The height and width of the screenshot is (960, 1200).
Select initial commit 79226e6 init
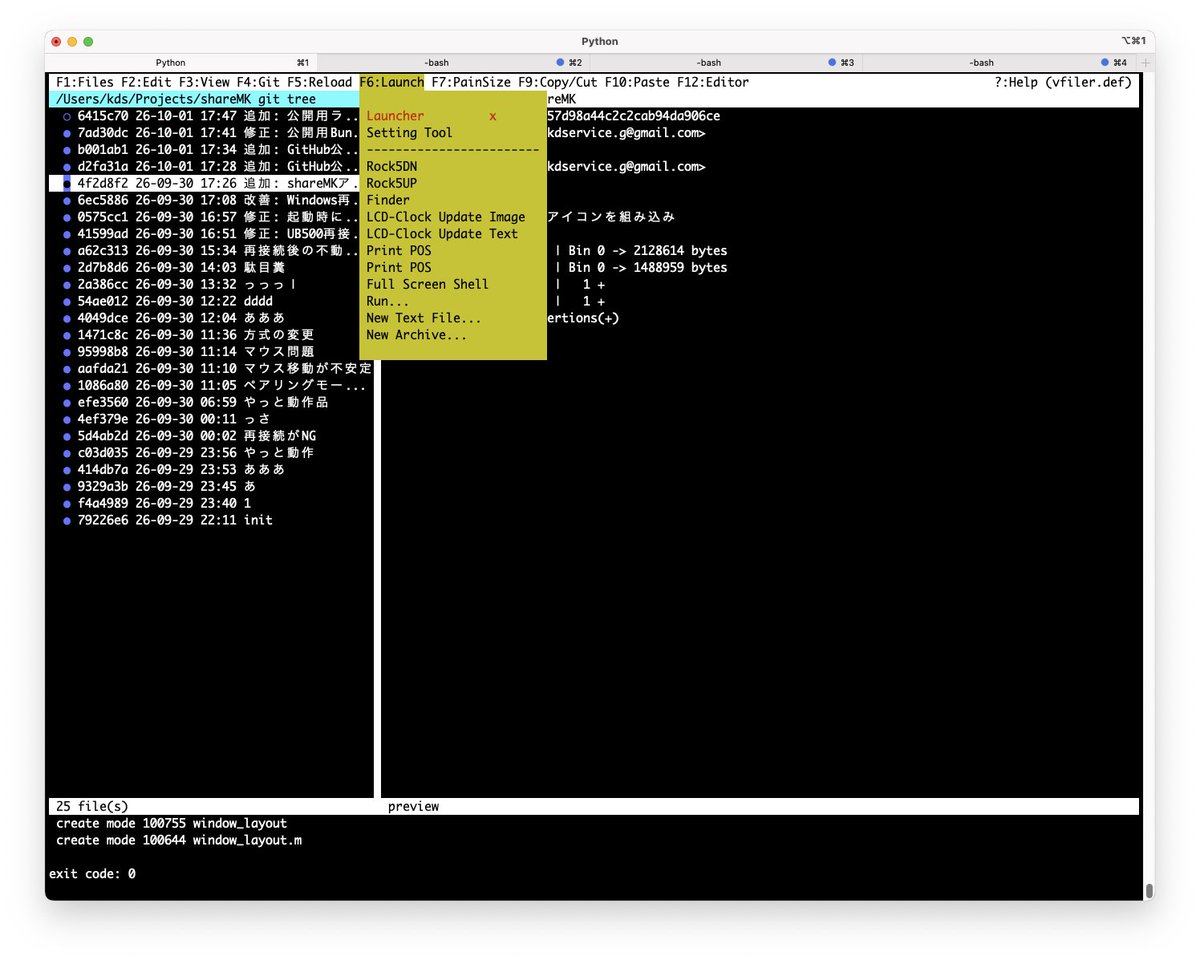(211, 520)
